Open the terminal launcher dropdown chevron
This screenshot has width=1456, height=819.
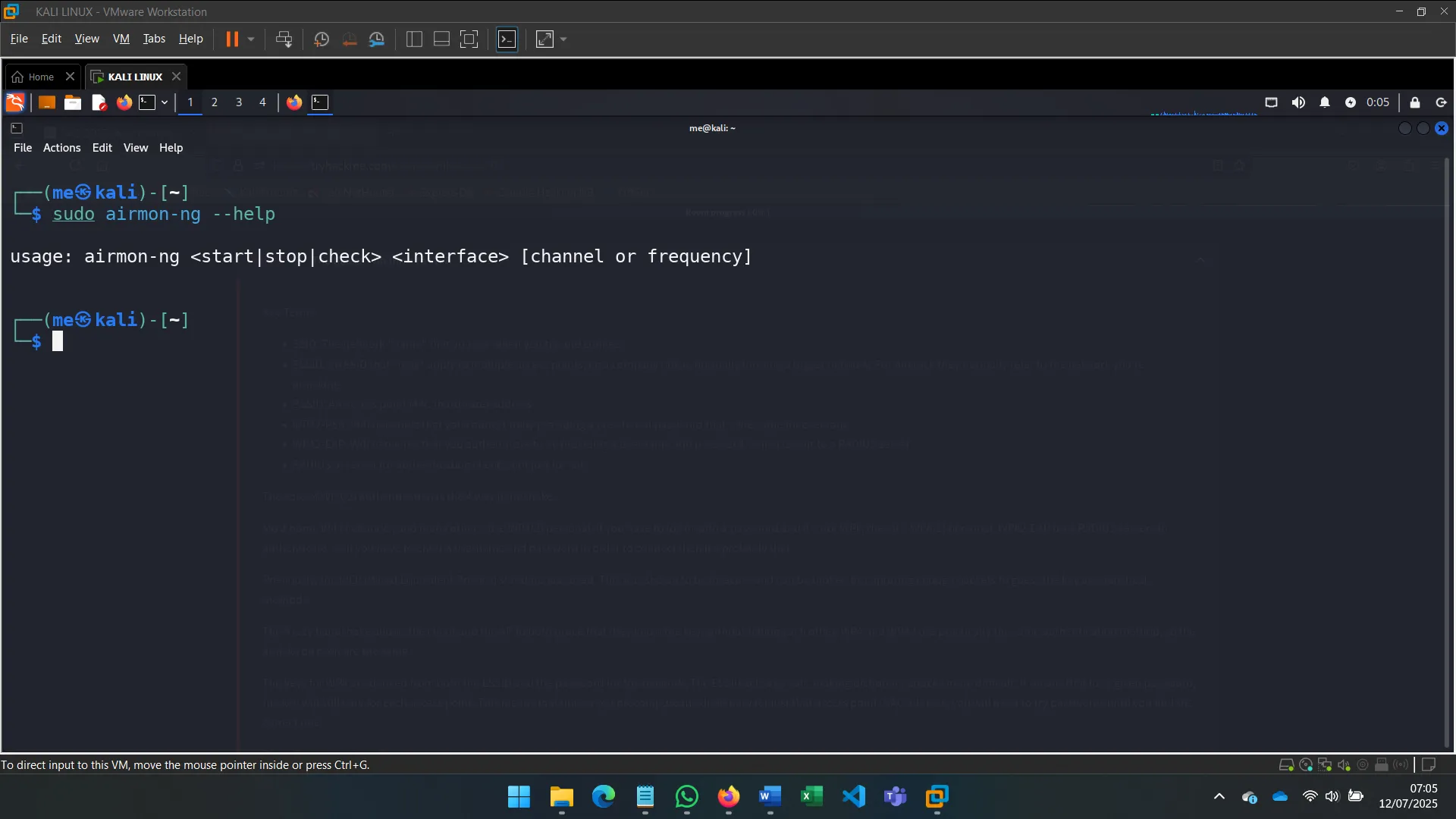tap(165, 102)
